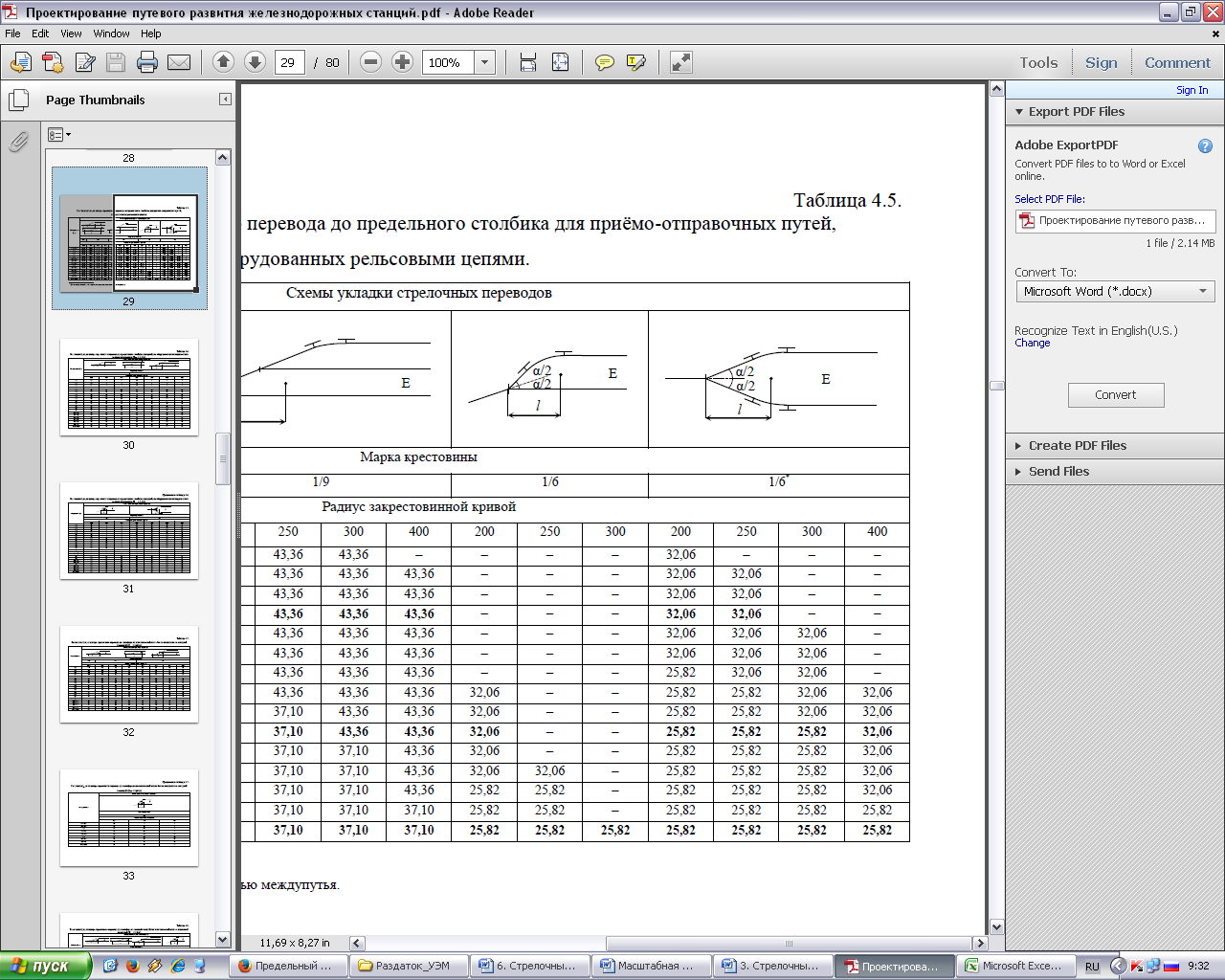Click the Print file icon
1225x980 pixels.
[146, 63]
